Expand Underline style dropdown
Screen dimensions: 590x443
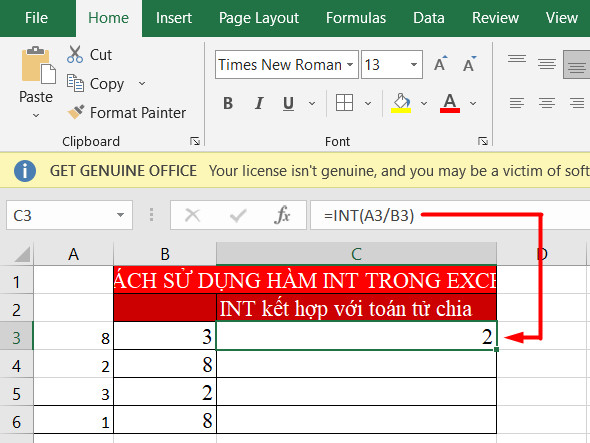[x=312, y=103]
